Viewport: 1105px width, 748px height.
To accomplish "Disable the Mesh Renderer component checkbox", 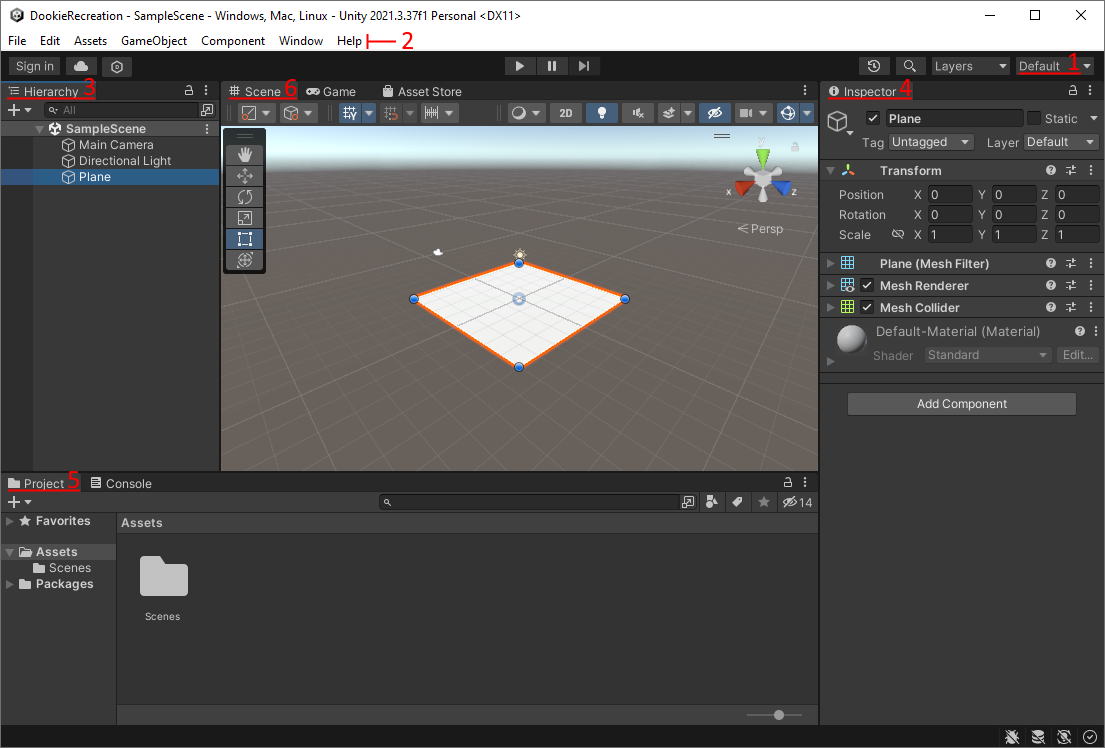I will [x=867, y=286].
